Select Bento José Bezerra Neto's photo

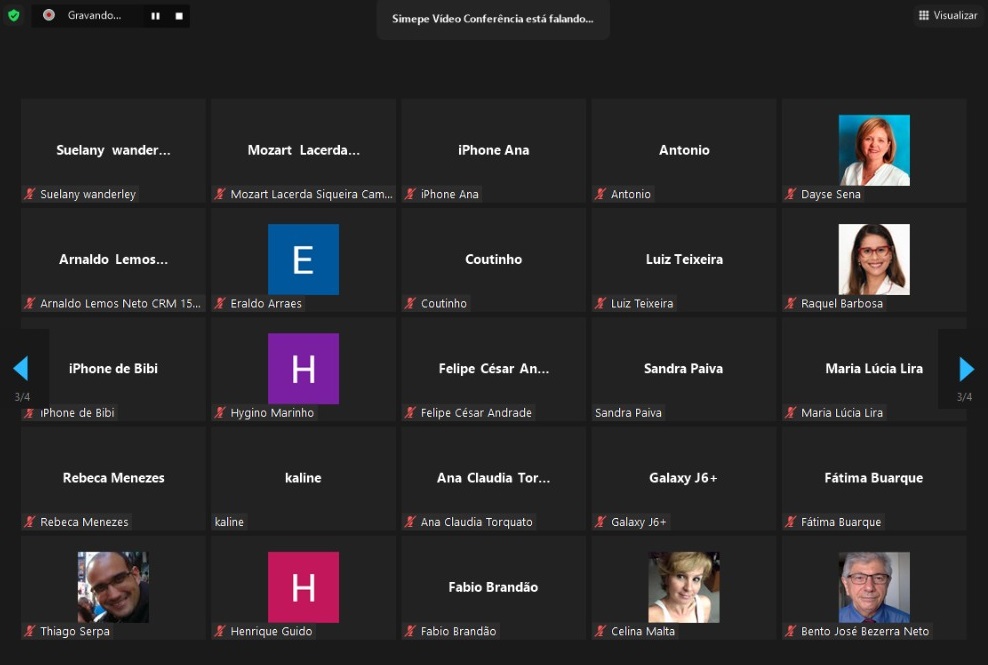(x=874, y=587)
